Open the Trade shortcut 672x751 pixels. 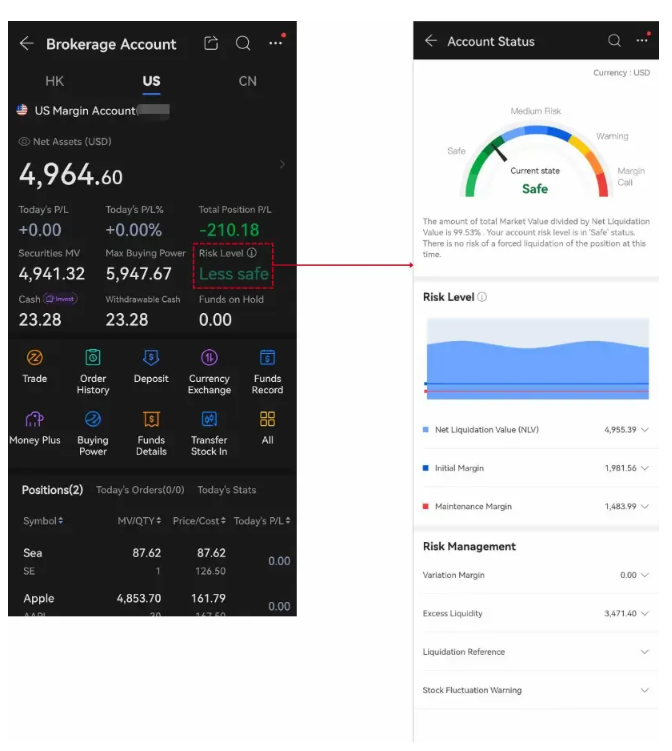pos(34,366)
